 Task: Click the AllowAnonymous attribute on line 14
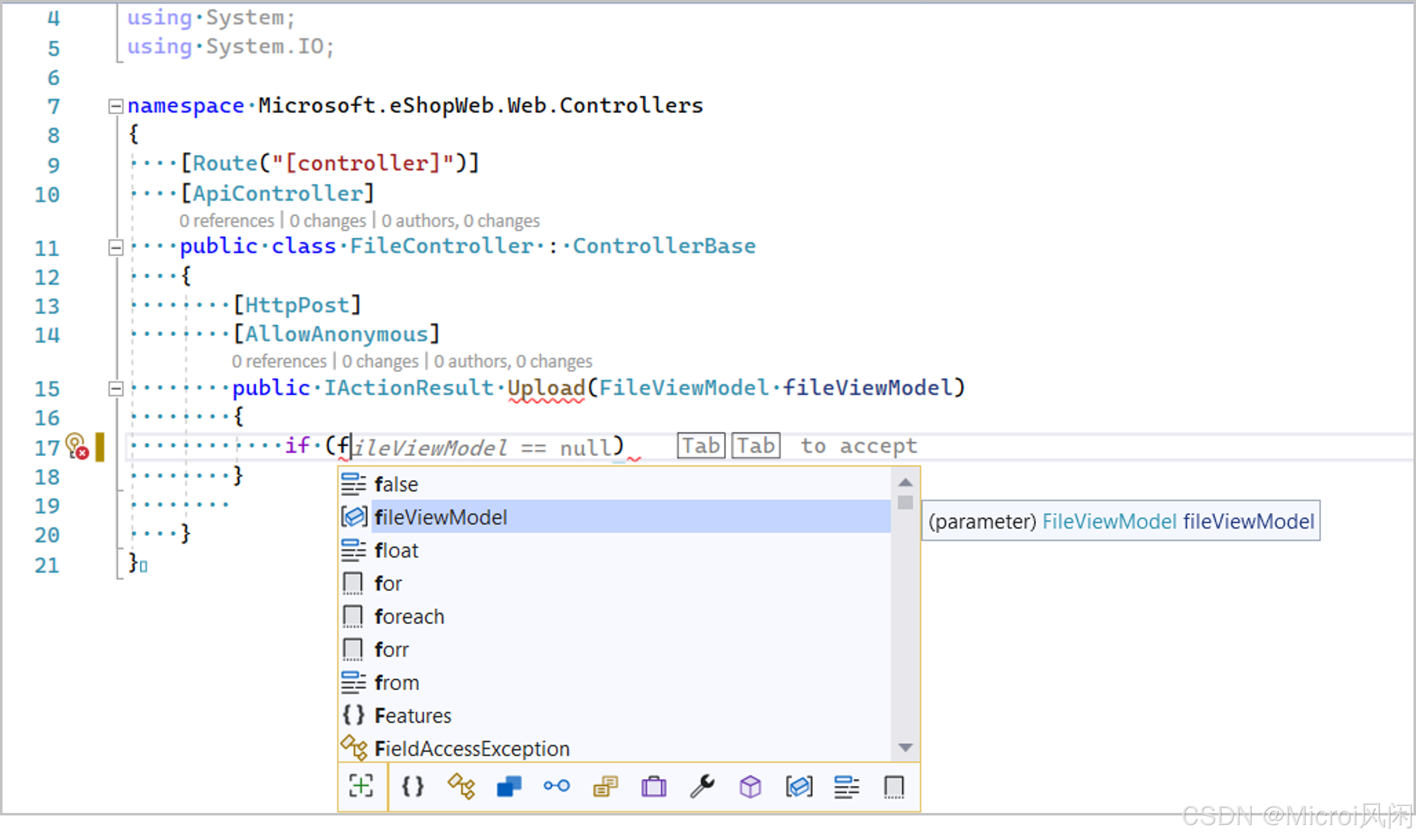(336, 335)
